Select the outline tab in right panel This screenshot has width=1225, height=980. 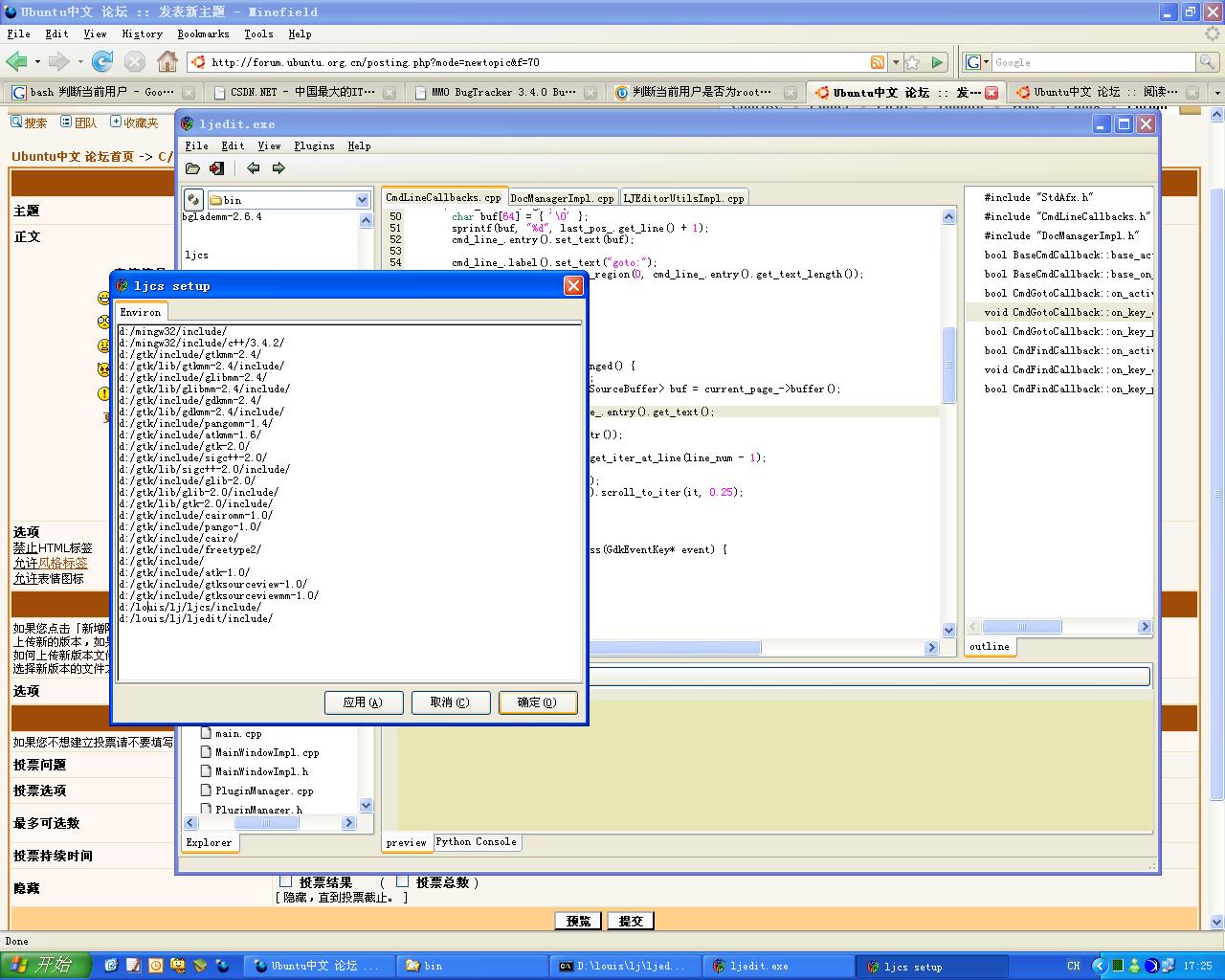[x=989, y=646]
